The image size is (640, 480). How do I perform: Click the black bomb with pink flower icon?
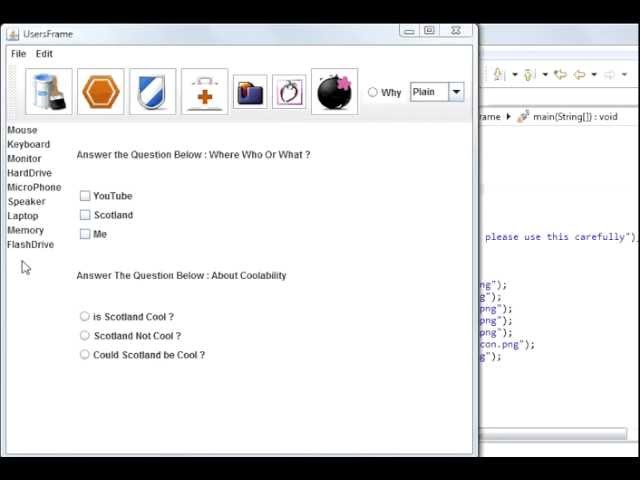(334, 91)
